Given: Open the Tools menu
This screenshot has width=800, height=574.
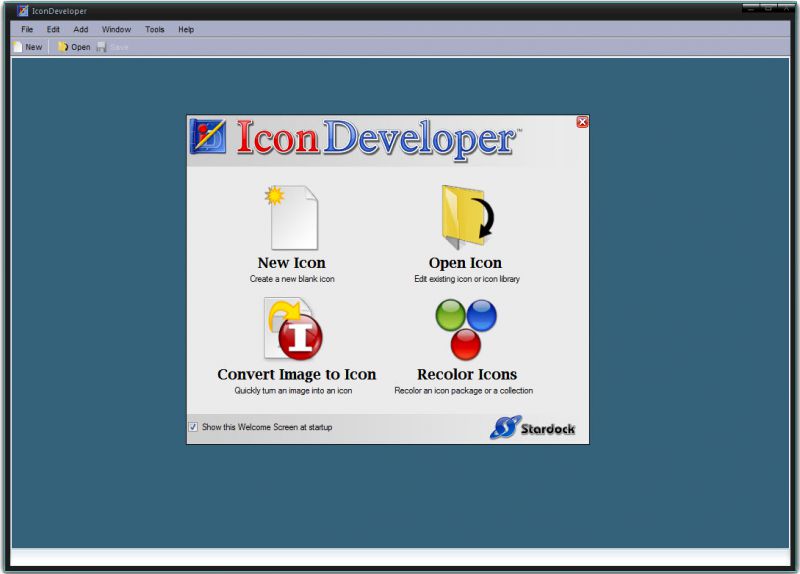Looking at the screenshot, I should pos(155,29).
